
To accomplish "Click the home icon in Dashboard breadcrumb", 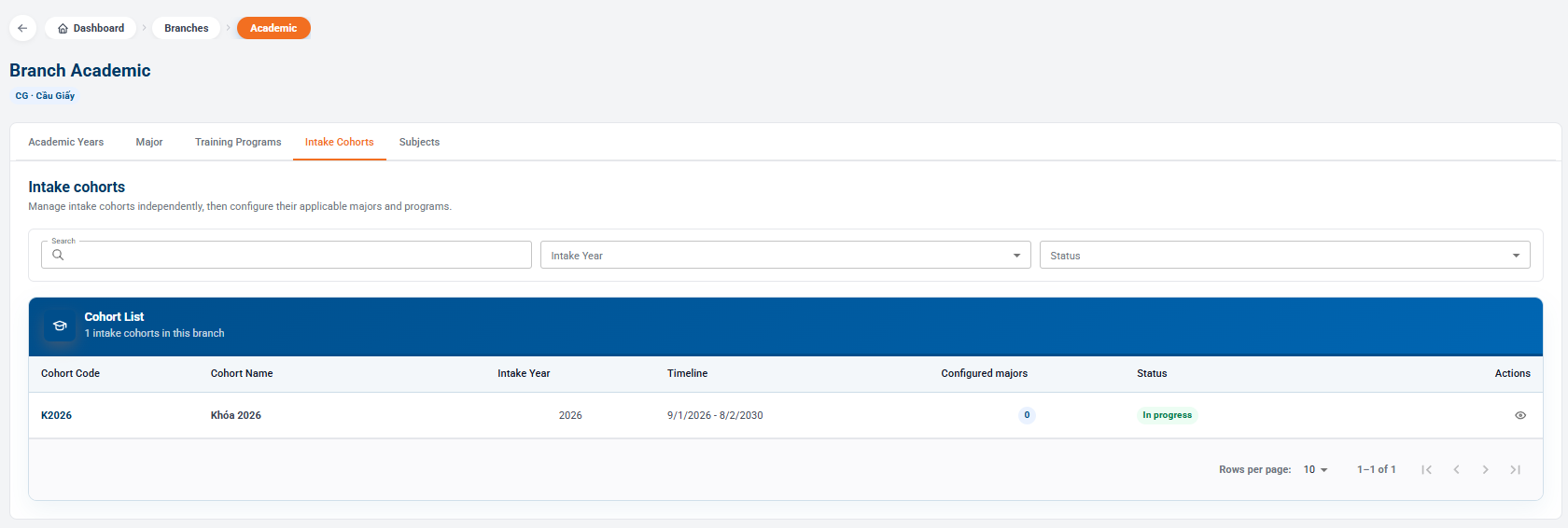I will pyautogui.click(x=63, y=28).
